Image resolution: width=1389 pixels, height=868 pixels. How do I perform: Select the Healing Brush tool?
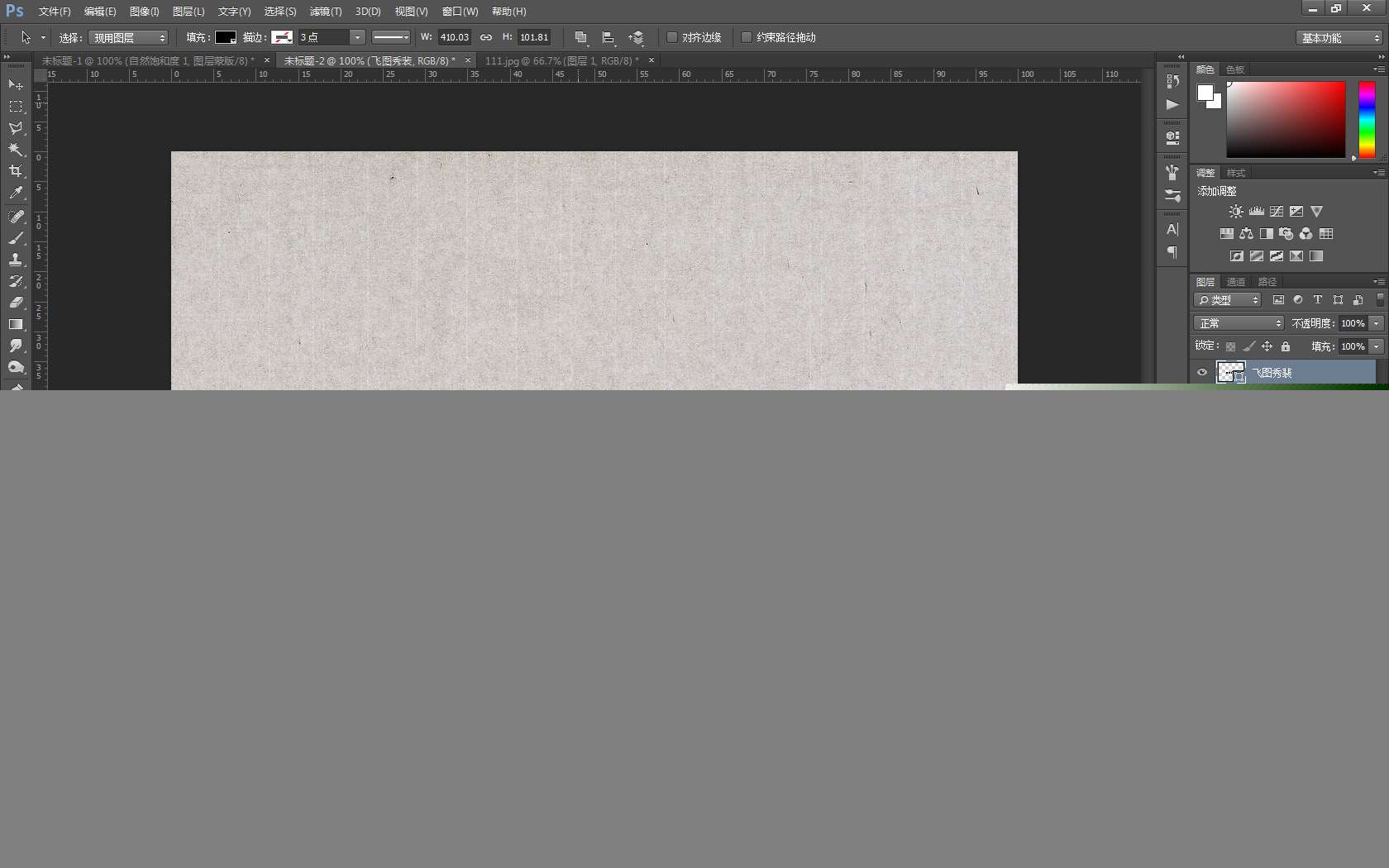[x=16, y=217]
